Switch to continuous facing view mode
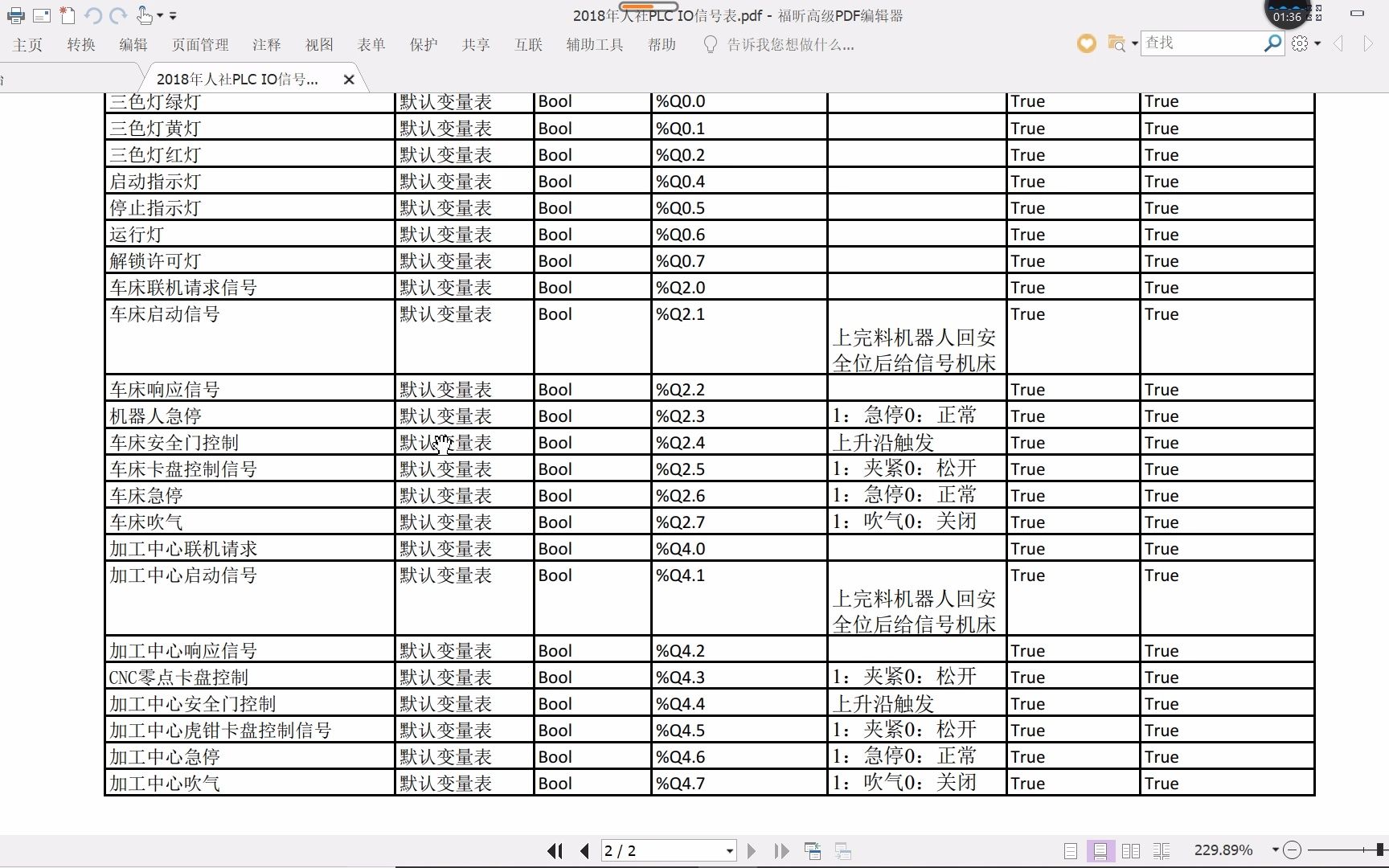The height and width of the screenshot is (868, 1389). pyautogui.click(x=1162, y=850)
